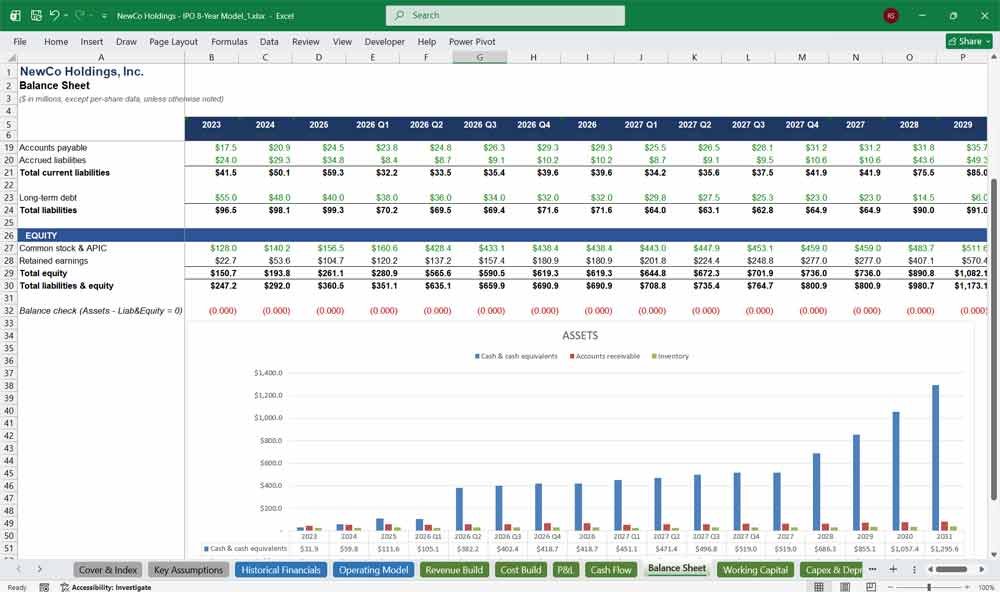
Task: Switch to the Home ribbon tab
Action: [56, 41]
